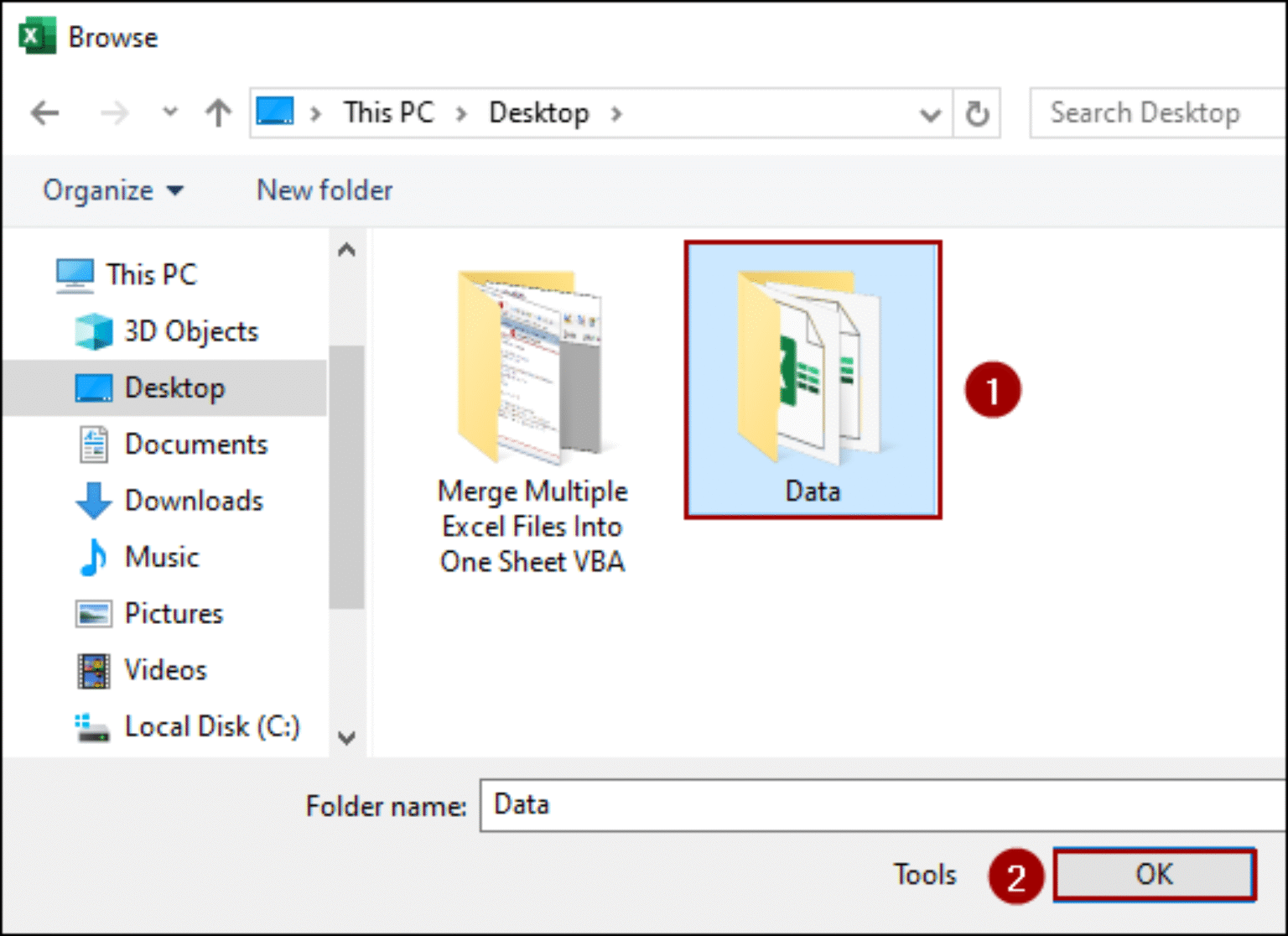
Task: Expand the Tools dropdown
Action: (x=924, y=874)
